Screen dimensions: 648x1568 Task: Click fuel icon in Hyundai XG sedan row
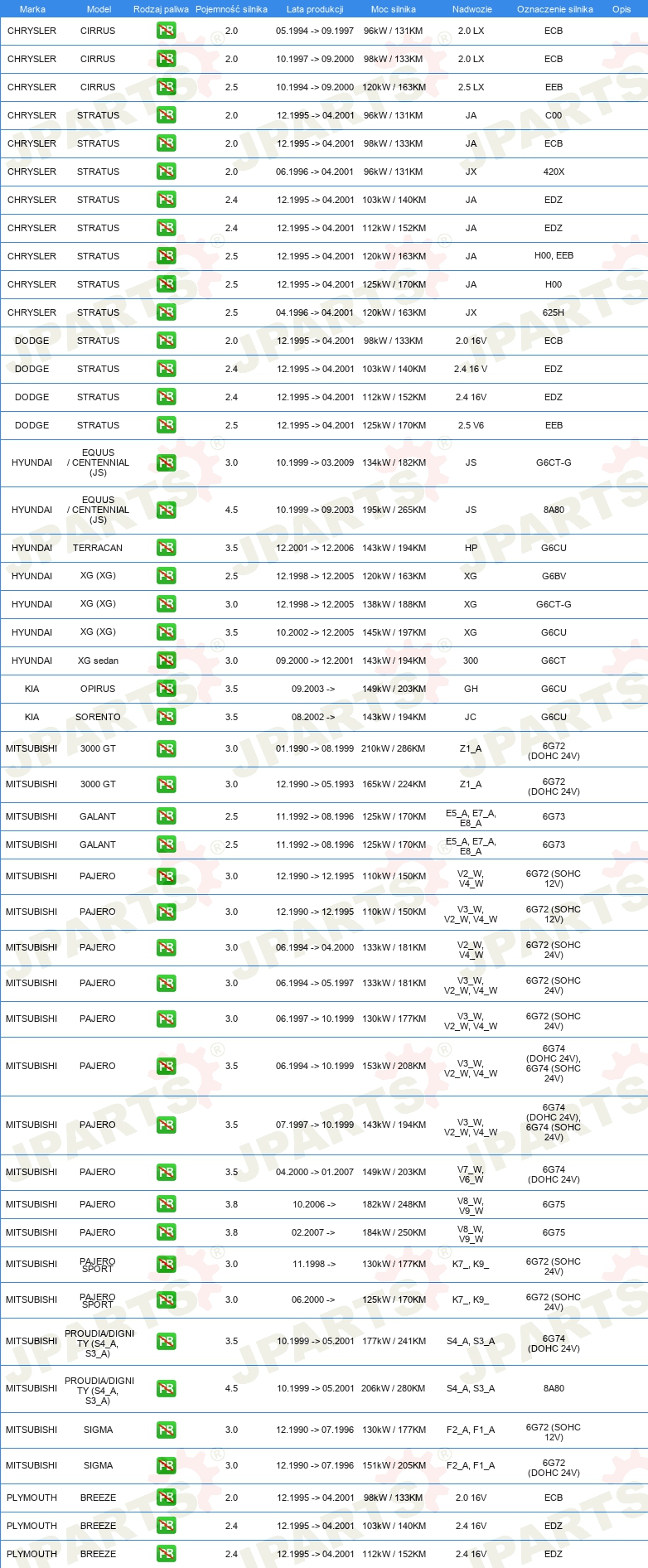coord(167,661)
